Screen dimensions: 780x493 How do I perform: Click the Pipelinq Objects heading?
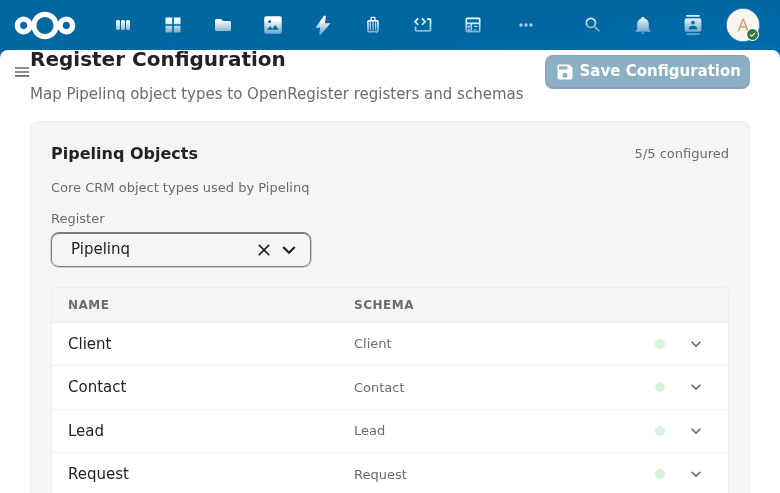tap(124, 153)
